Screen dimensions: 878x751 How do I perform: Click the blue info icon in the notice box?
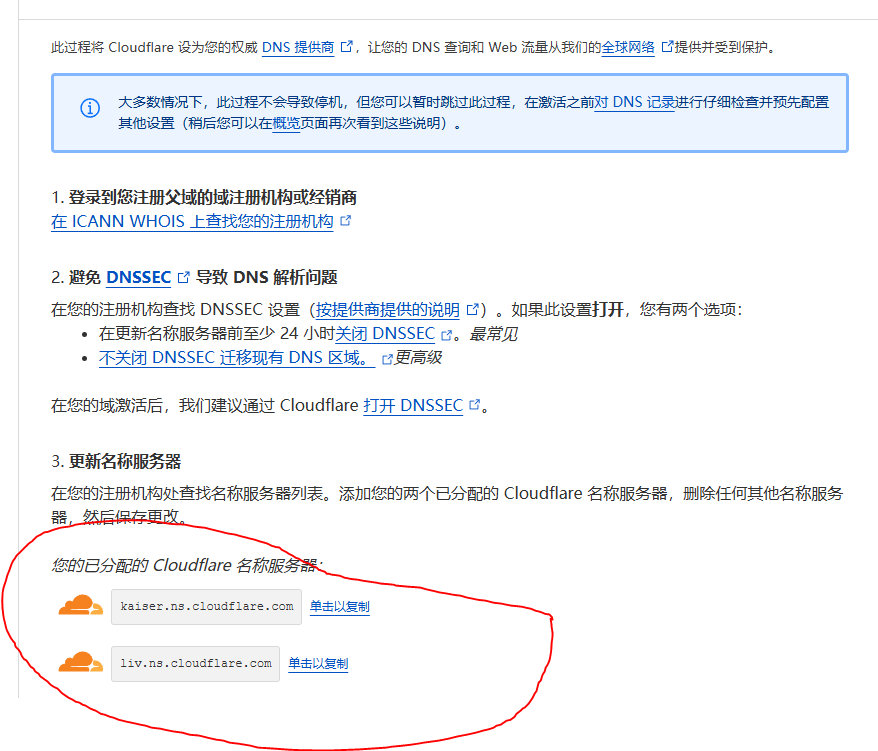coord(90,108)
